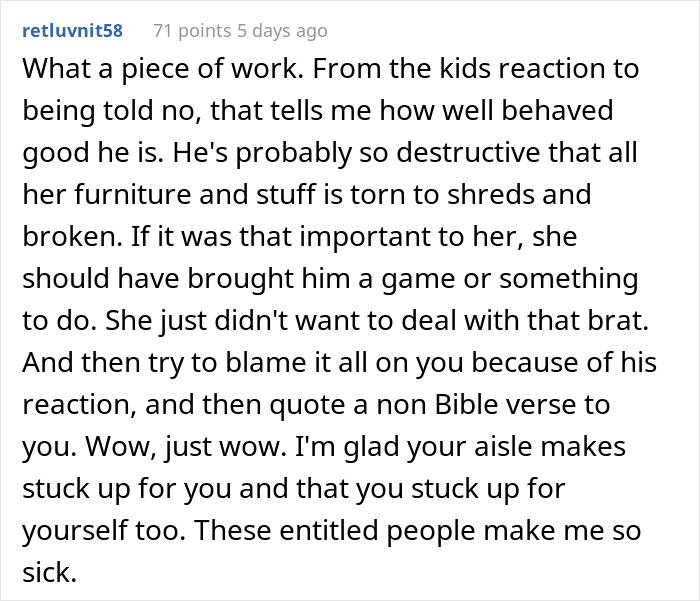
Task: Click the word "yourself" on the second-last line
Action: coord(75,530)
